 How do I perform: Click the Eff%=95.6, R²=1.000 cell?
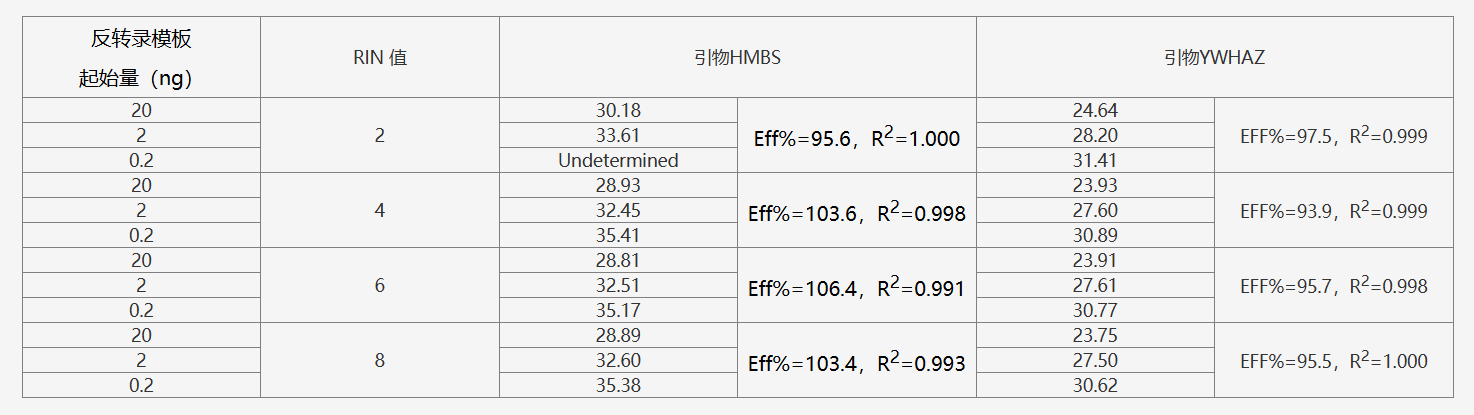click(x=856, y=137)
